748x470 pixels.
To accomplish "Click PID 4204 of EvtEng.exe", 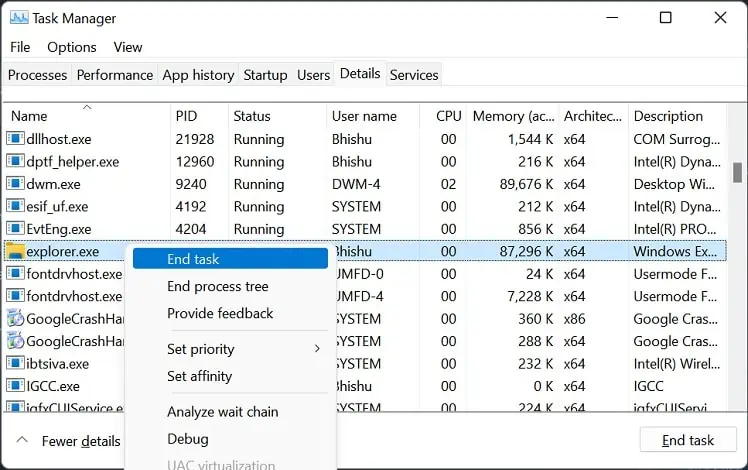I will pos(191,229).
